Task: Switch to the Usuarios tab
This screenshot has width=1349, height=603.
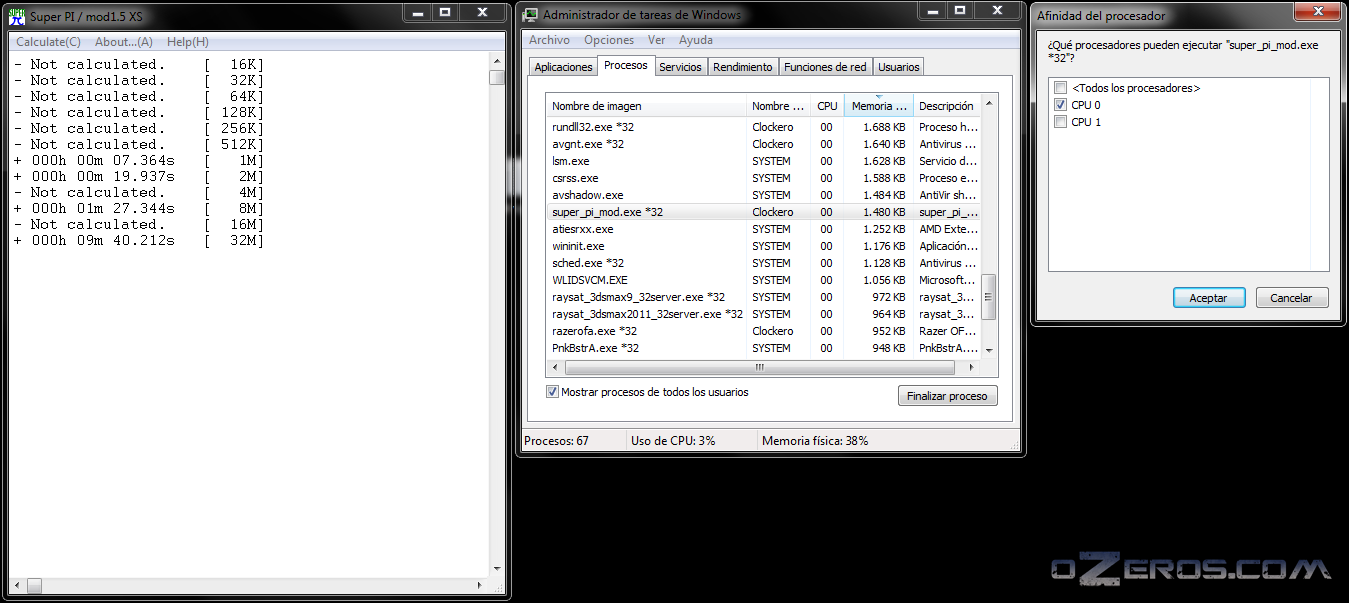Action: coord(898,67)
